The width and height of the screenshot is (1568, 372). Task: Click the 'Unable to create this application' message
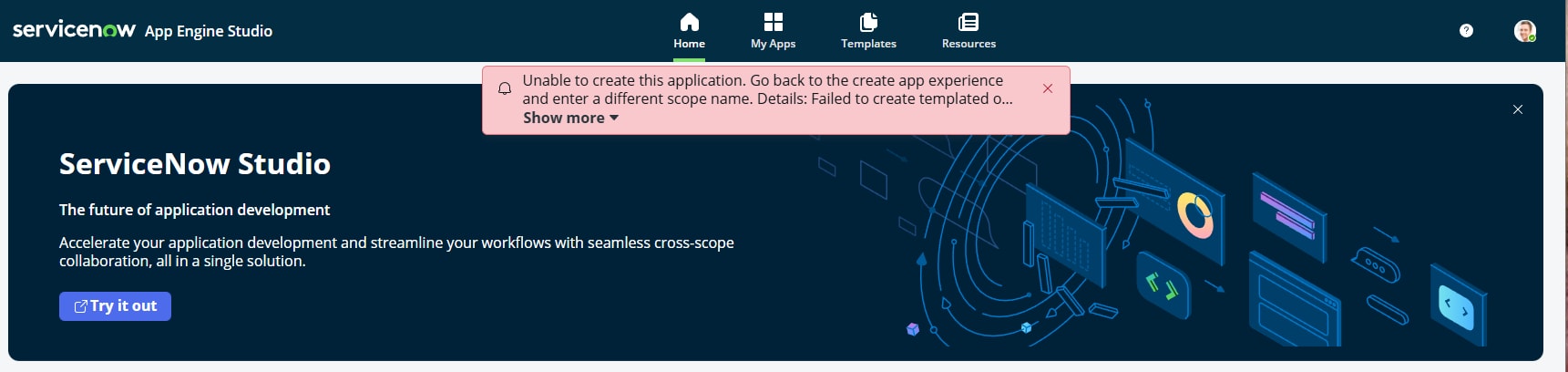767,89
